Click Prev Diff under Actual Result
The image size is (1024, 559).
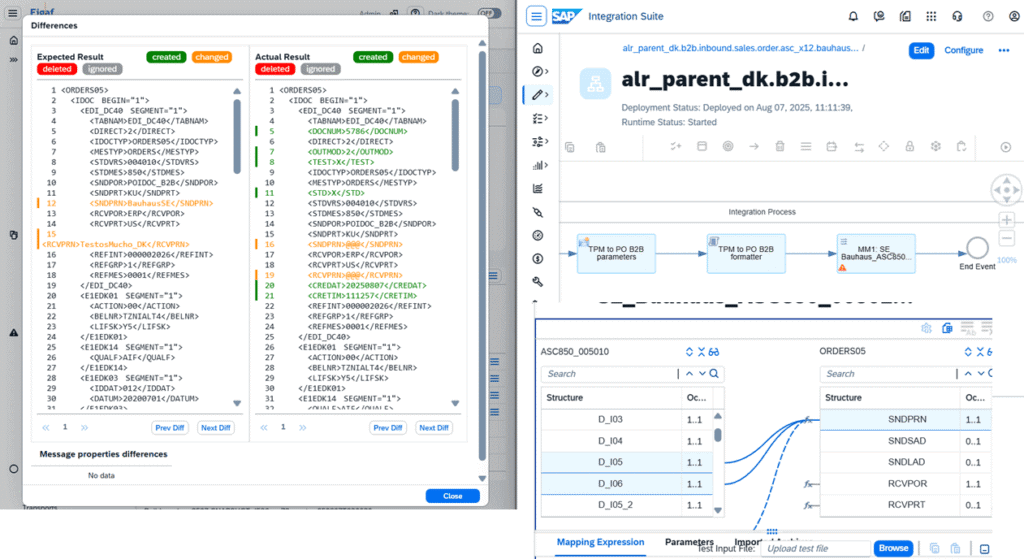[x=387, y=428]
